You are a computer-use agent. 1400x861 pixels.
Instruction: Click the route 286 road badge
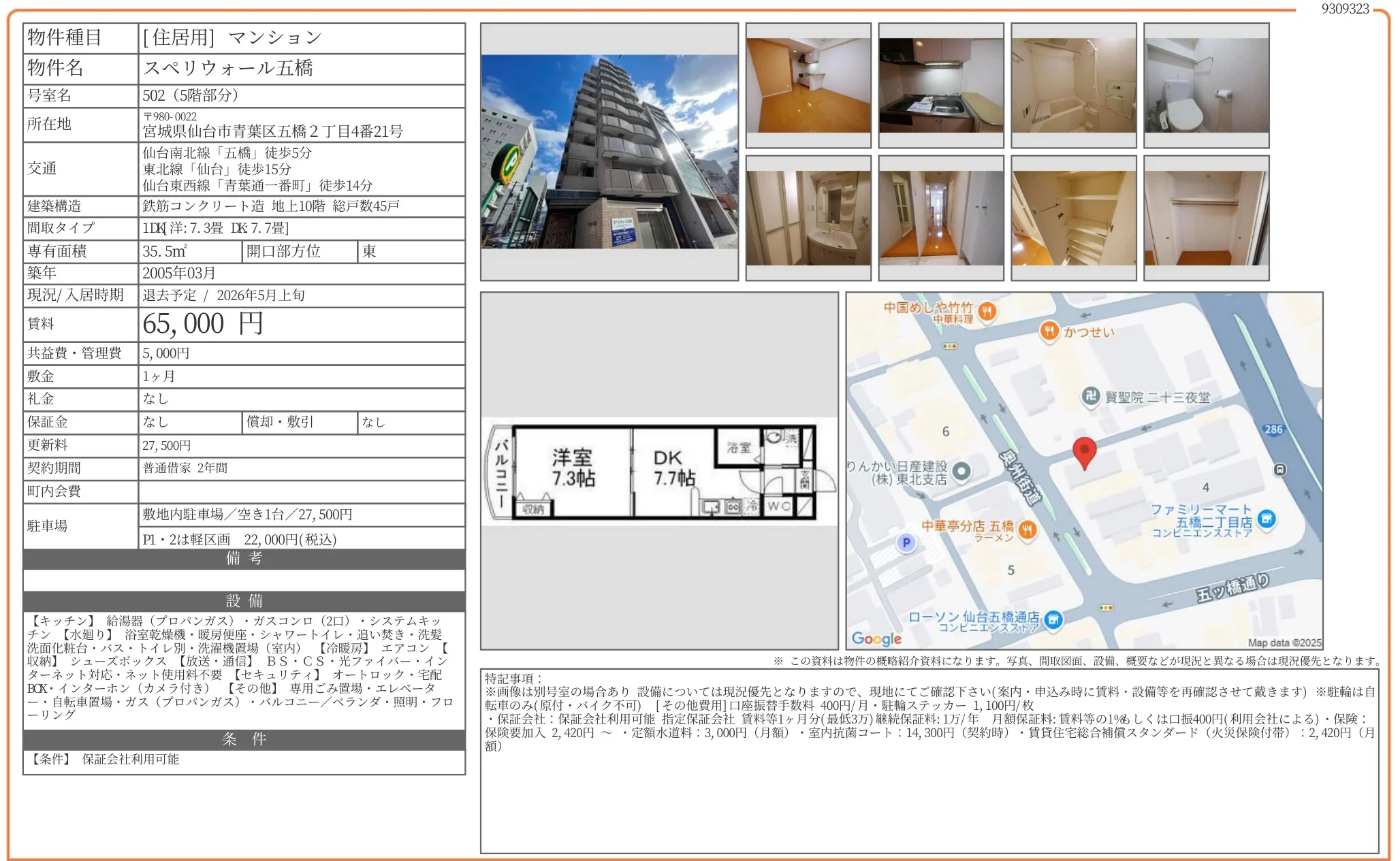(x=1273, y=429)
